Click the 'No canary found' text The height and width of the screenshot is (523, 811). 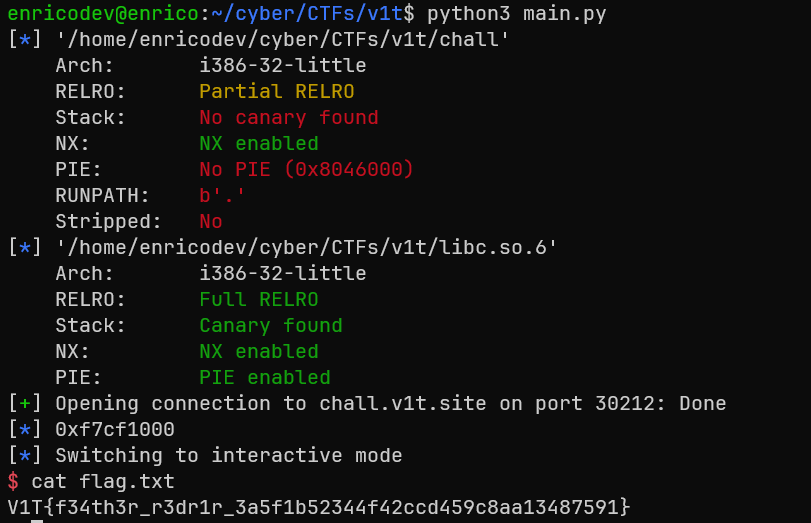288,118
